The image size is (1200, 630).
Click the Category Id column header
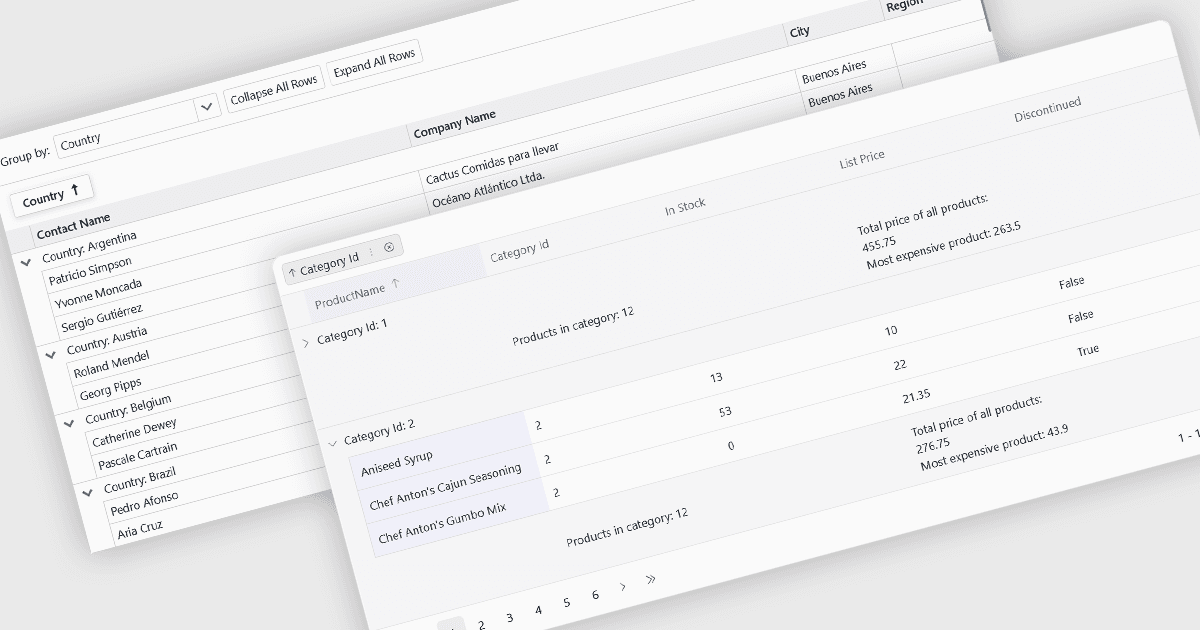pyautogui.click(x=520, y=251)
